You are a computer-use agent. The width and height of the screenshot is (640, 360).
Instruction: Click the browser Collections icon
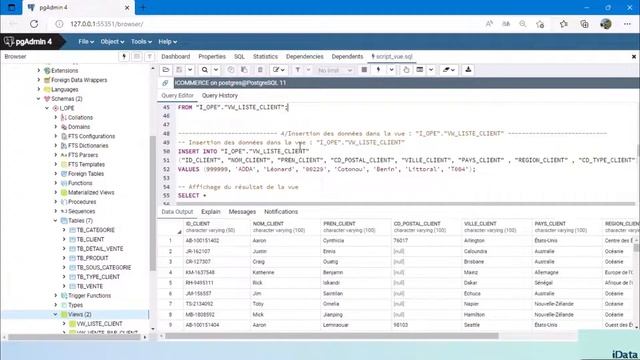(584, 24)
